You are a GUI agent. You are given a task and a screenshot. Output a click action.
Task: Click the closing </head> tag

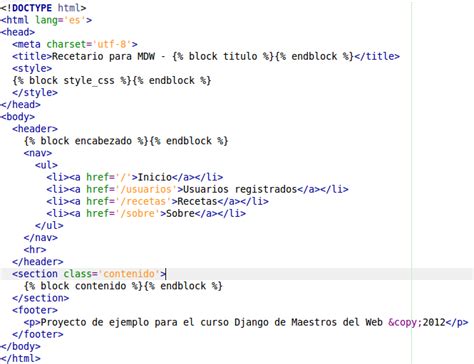click(20, 104)
